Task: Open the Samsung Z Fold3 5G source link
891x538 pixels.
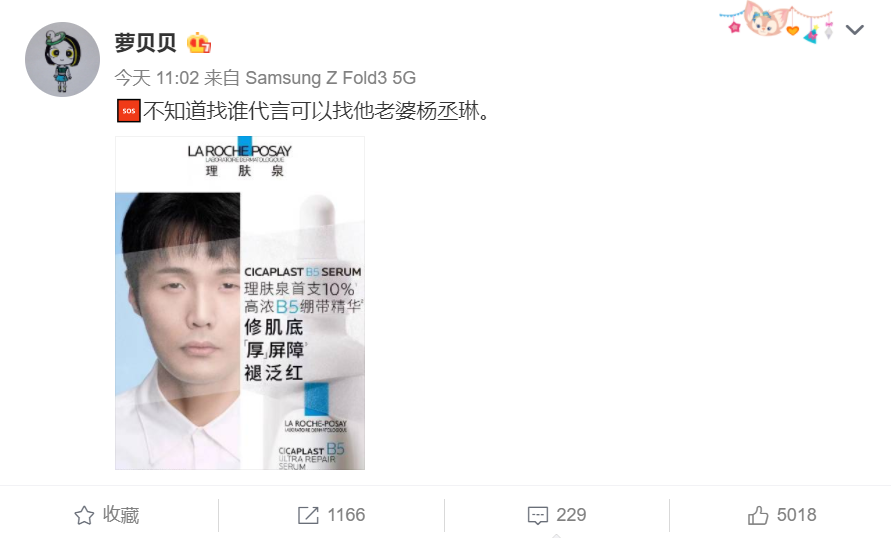Action: pos(330,78)
